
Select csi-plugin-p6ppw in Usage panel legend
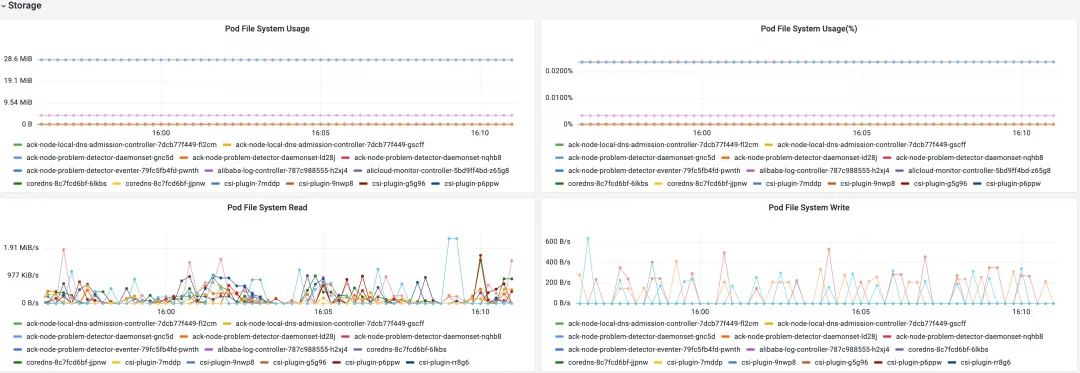pyautogui.click(x=473, y=184)
